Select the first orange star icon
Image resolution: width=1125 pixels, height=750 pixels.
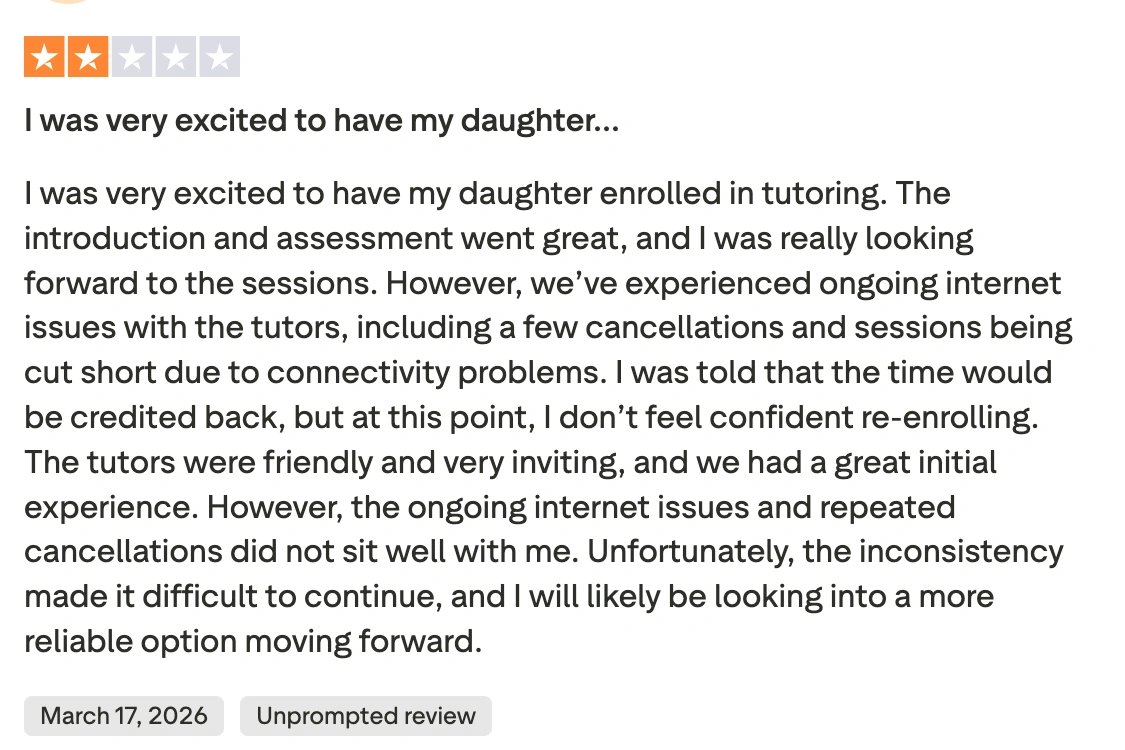(x=42, y=57)
